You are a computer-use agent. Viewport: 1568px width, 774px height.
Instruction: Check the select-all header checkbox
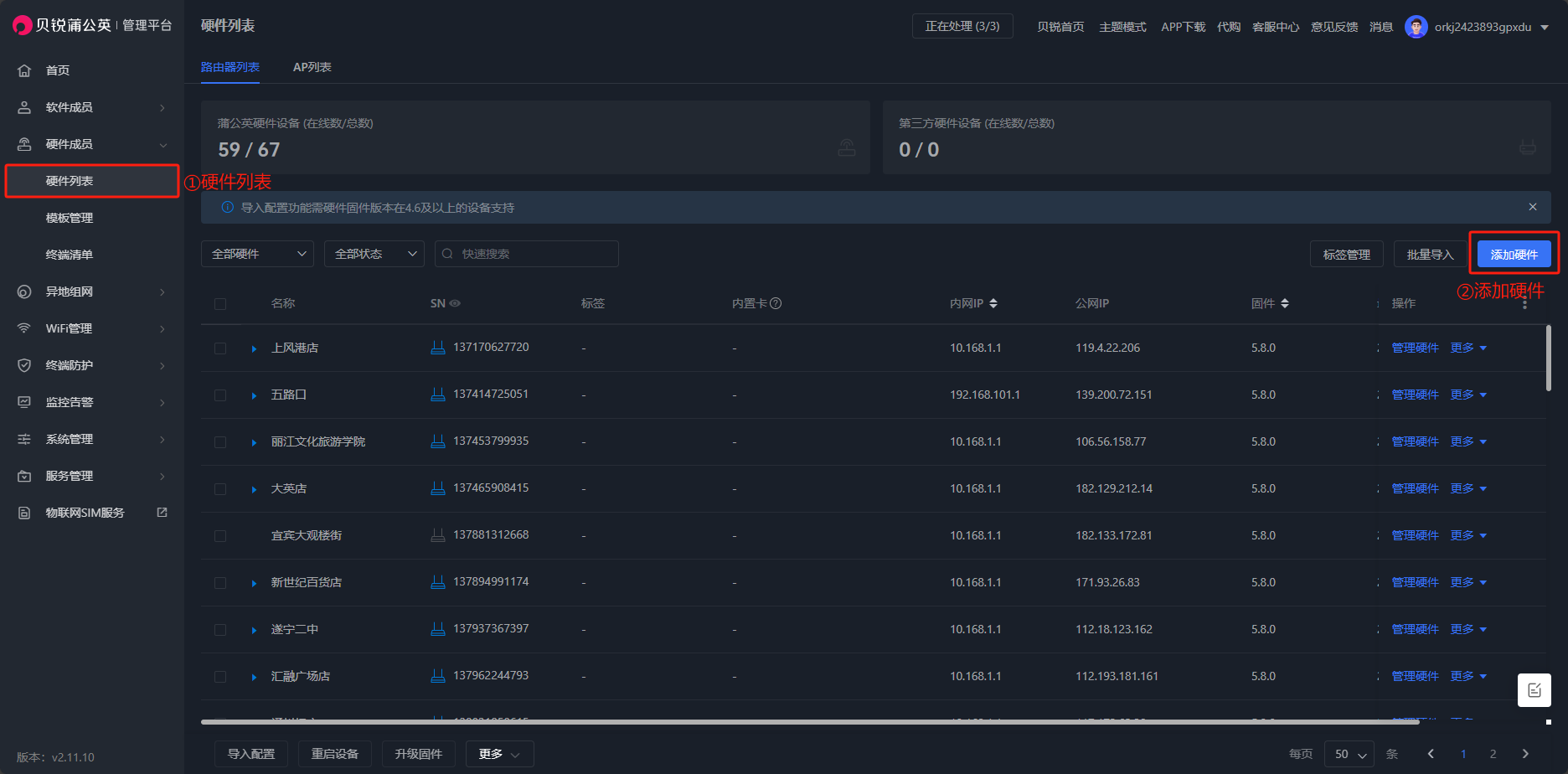[x=220, y=304]
